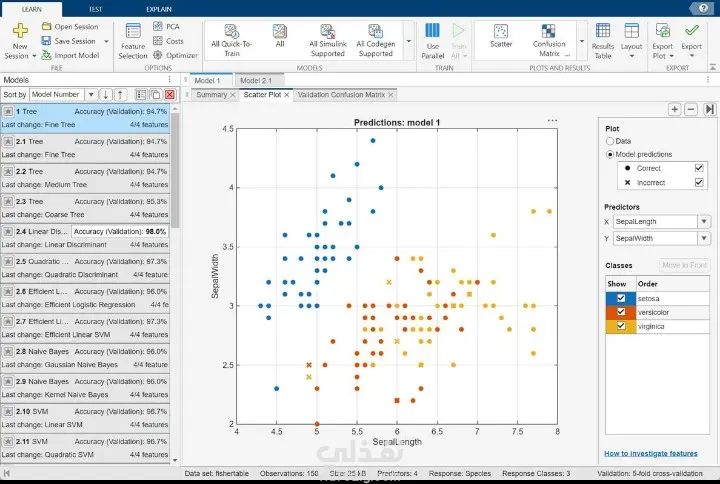Screen dimensions: 720x484
Task: Click the New Session plus icon
Action: pyautogui.click(x=20, y=31)
